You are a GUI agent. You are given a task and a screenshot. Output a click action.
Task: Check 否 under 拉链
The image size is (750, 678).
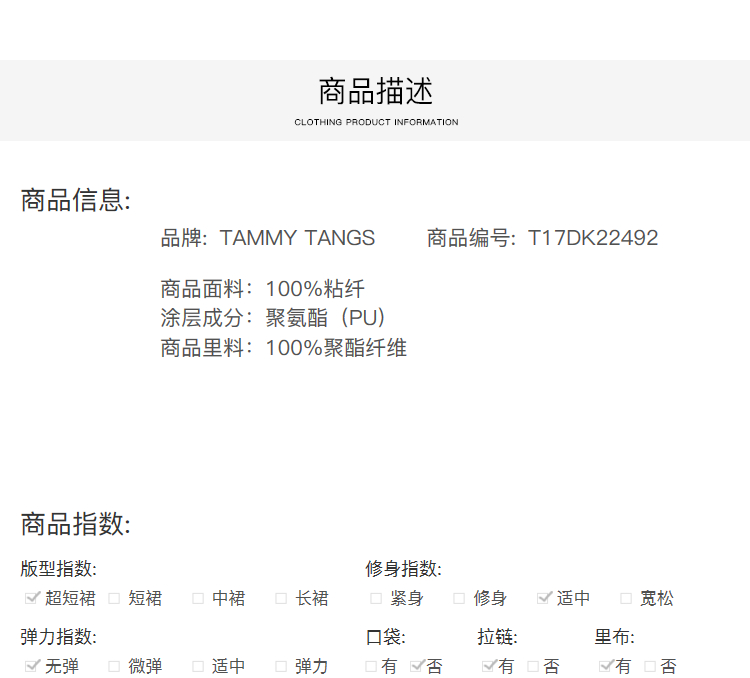pos(533,666)
